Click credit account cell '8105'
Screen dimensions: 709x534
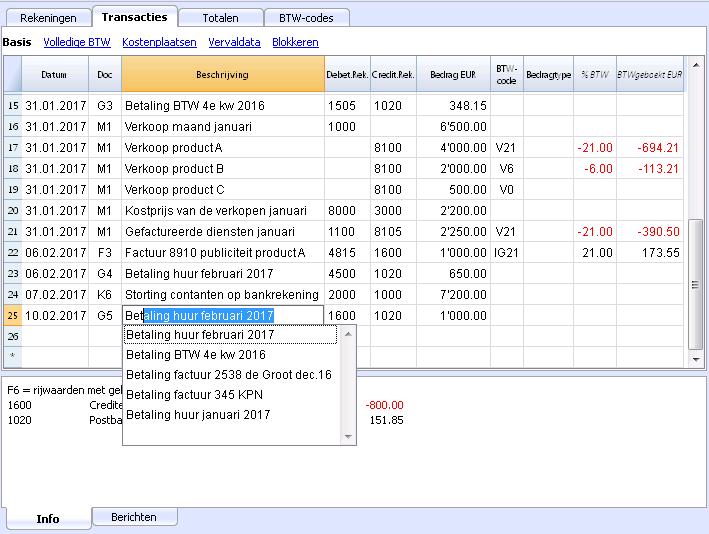(393, 232)
